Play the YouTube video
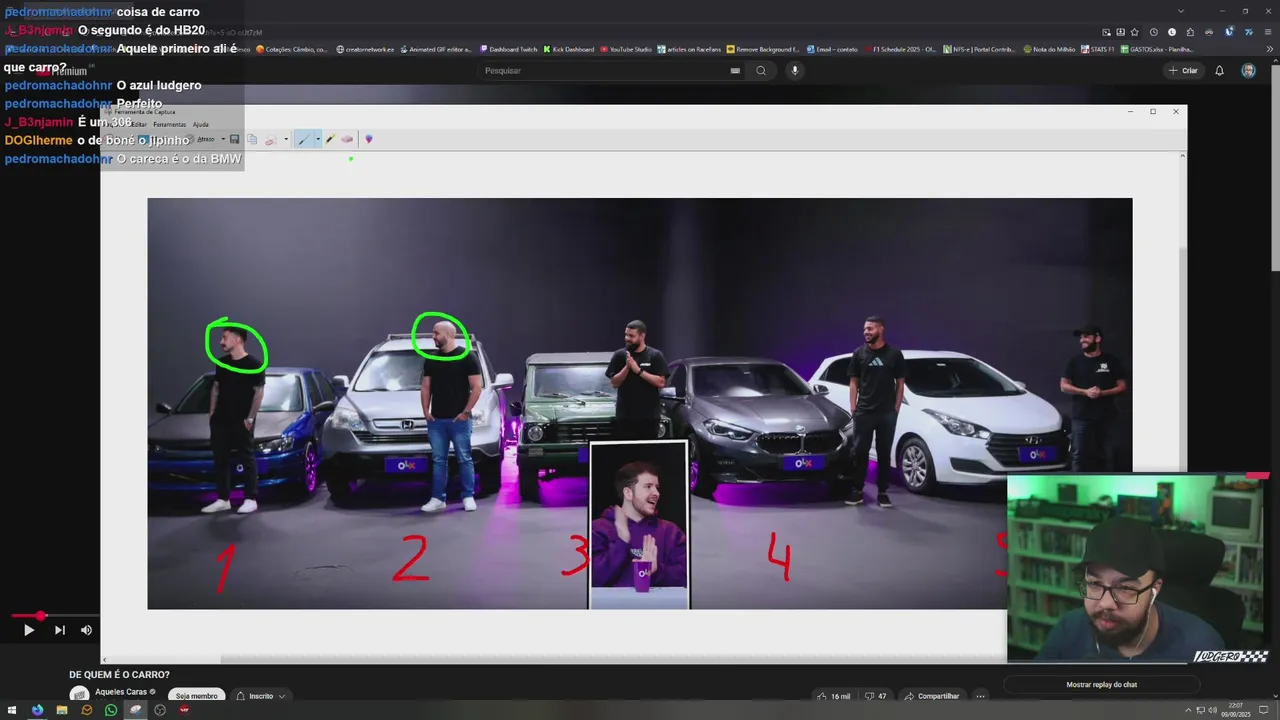 coord(29,630)
